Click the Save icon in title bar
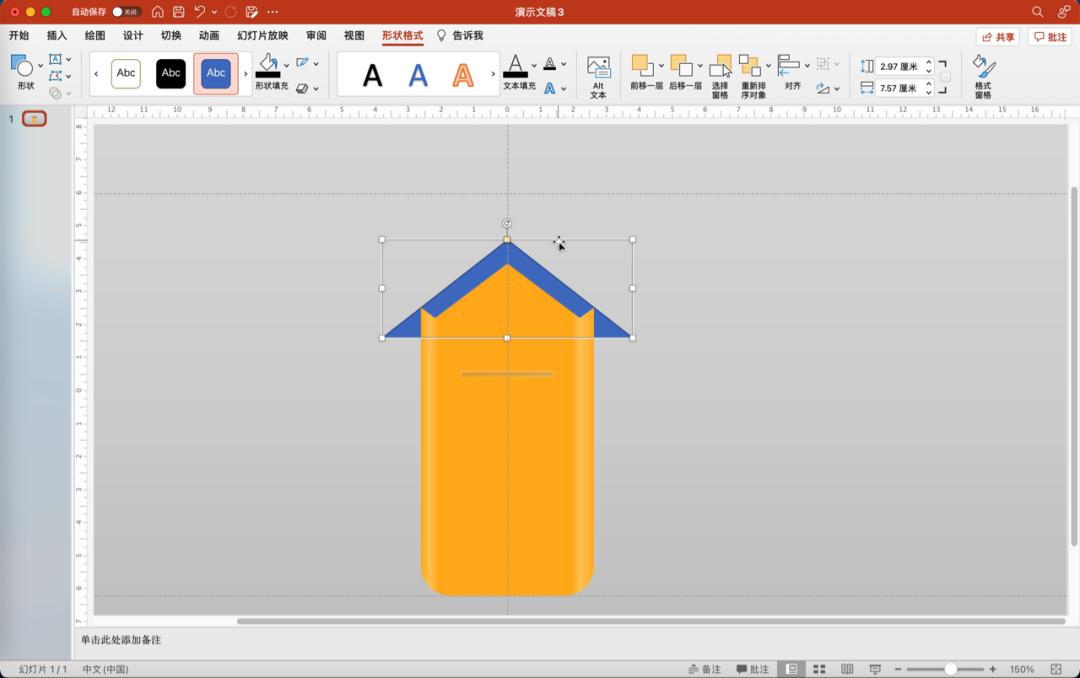 [x=179, y=12]
